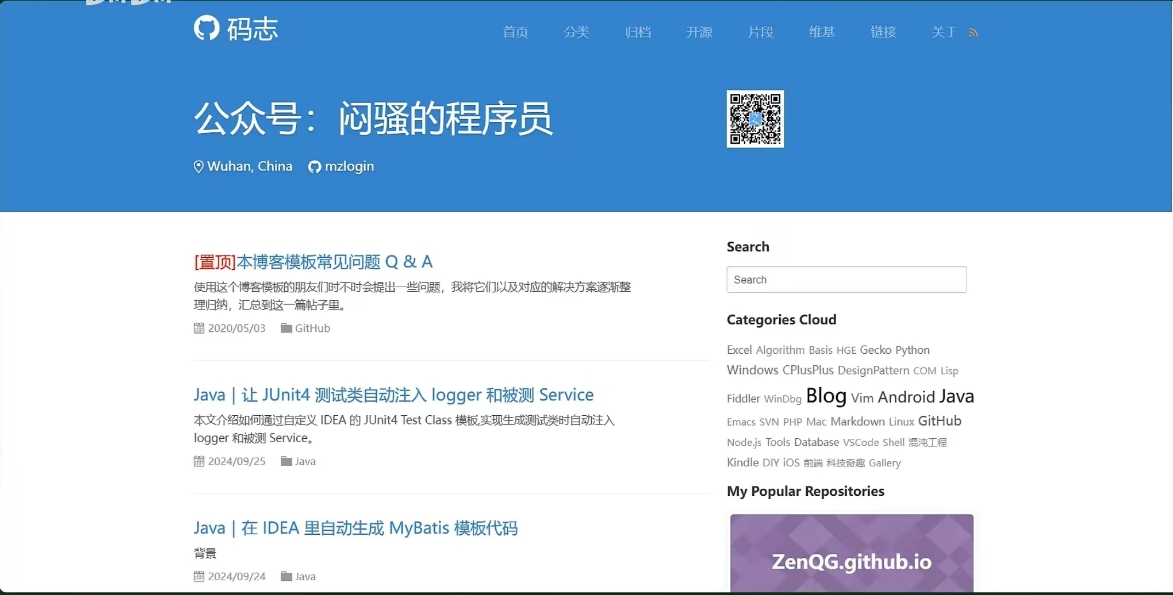Click calendar icon next to 2024/09/25
This screenshot has width=1173, height=595.
[199, 461]
